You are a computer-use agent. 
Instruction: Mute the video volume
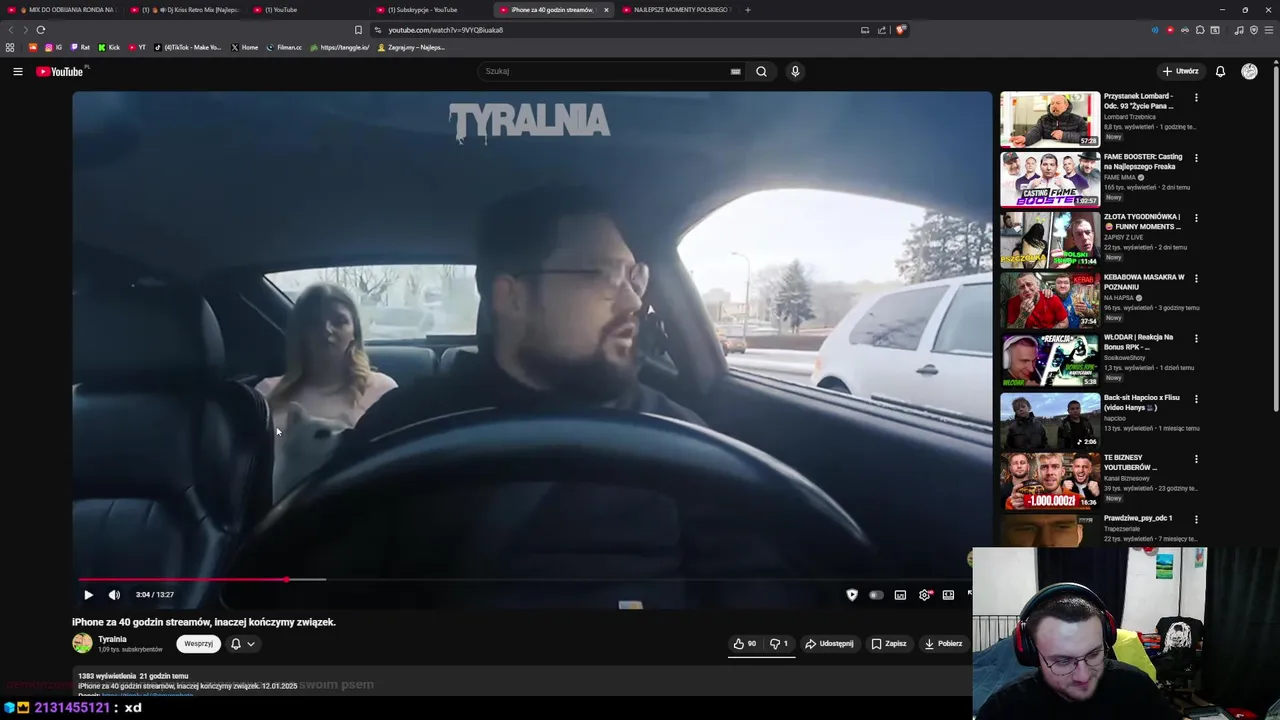coord(114,595)
